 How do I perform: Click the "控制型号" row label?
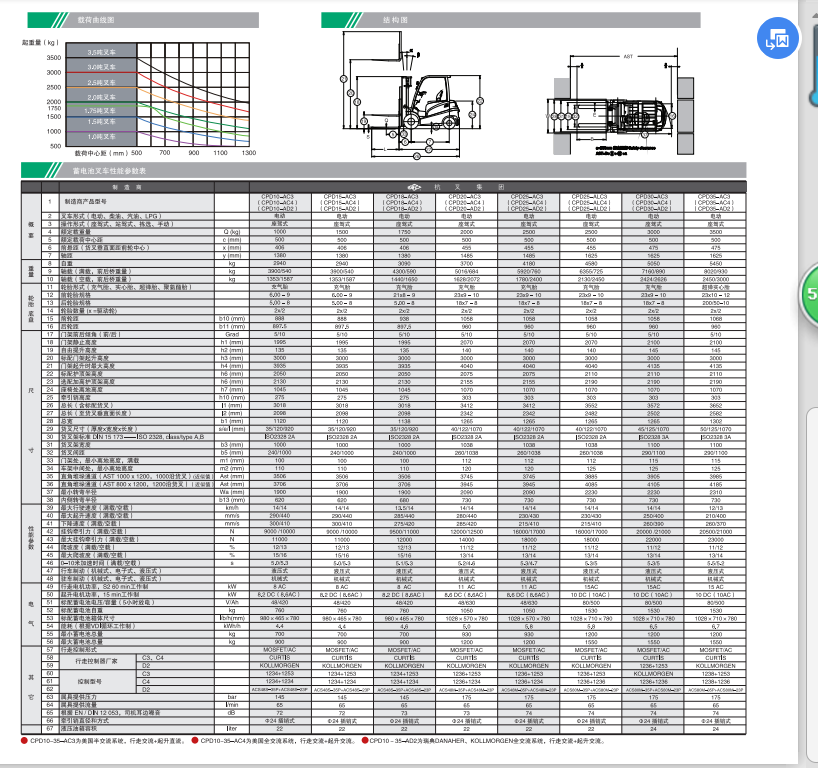(89, 681)
